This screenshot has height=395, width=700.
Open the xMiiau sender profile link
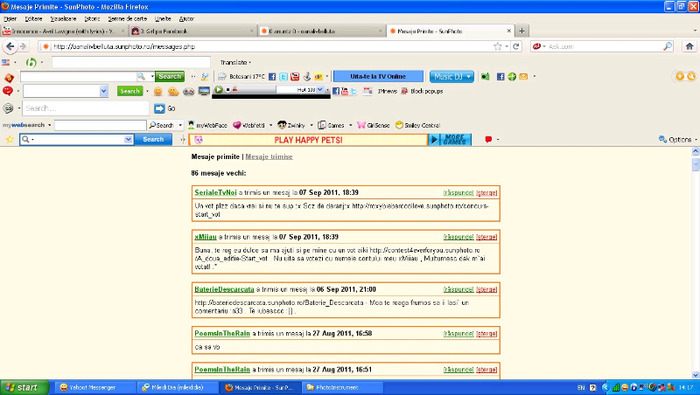[x=205, y=237]
